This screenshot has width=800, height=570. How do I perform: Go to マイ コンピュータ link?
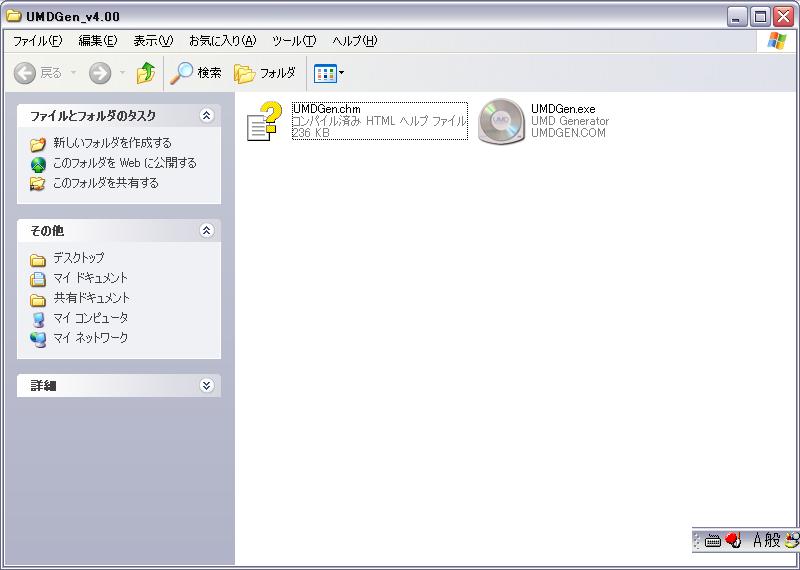(x=90, y=318)
